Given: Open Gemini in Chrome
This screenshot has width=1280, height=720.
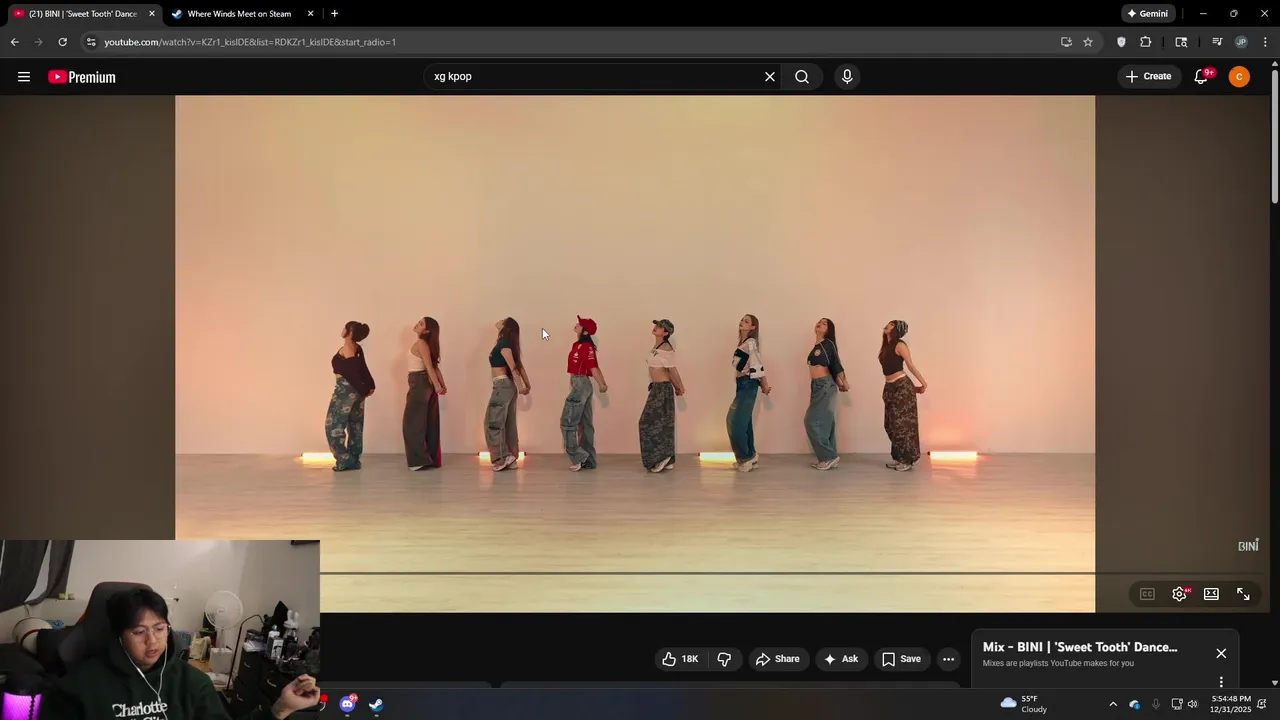Looking at the screenshot, I should click(1148, 14).
